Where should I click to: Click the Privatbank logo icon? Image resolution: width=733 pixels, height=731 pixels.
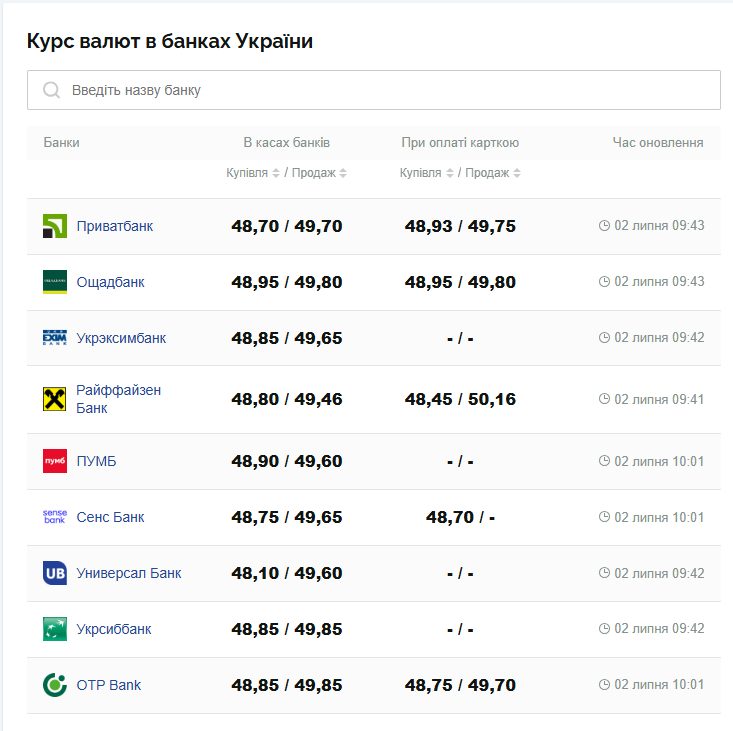point(55,226)
